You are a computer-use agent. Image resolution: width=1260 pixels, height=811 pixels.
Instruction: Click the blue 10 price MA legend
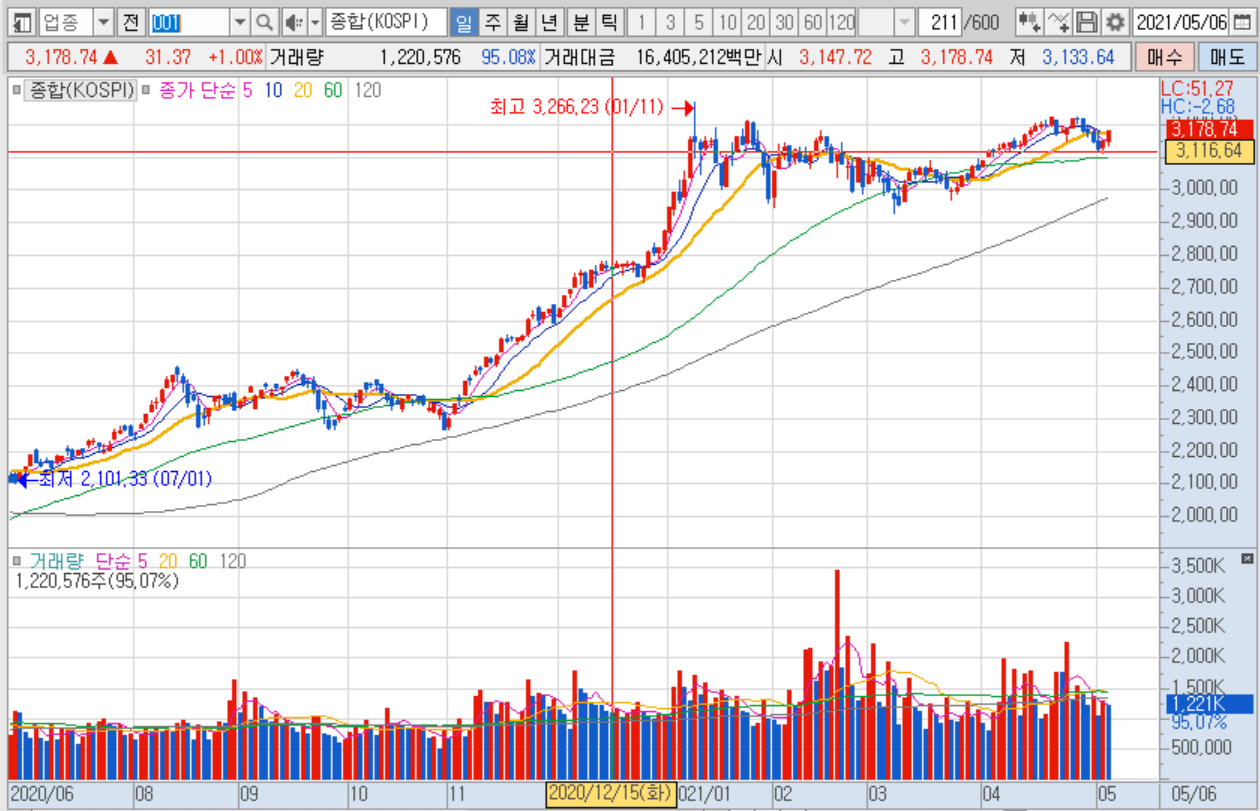point(273,91)
